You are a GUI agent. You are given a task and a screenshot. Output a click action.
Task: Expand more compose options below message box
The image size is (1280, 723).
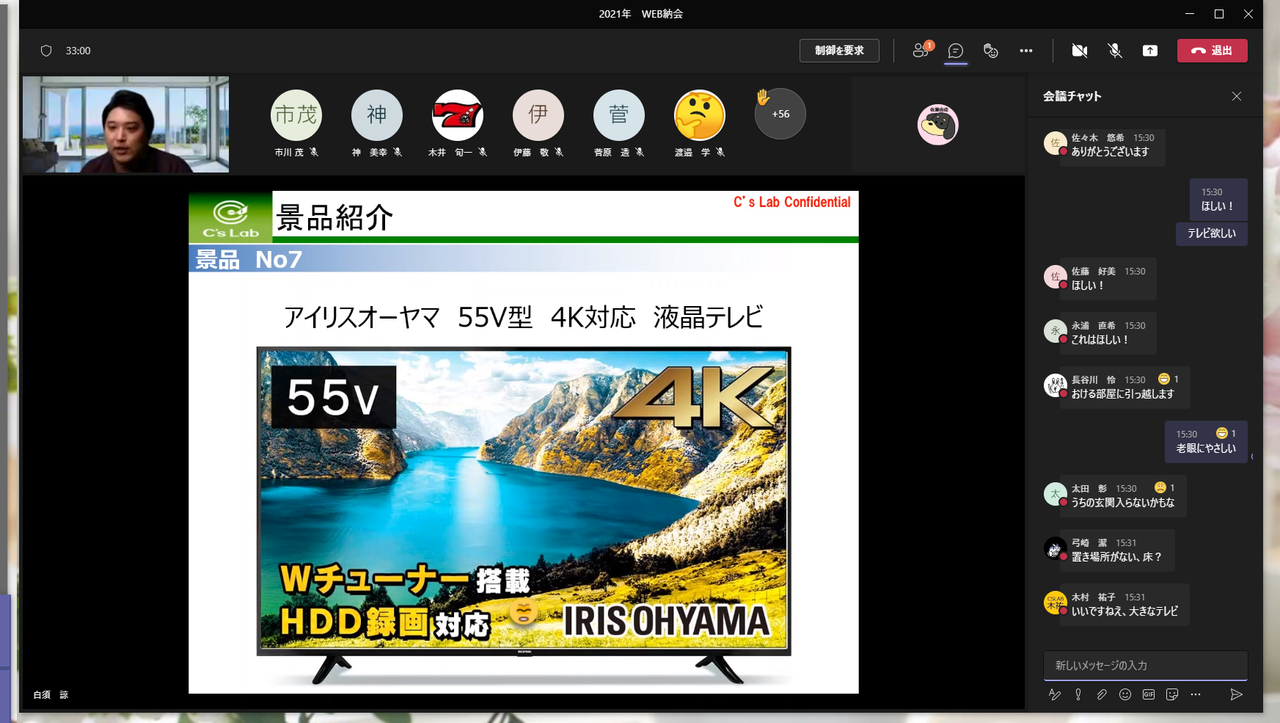(x=1195, y=694)
